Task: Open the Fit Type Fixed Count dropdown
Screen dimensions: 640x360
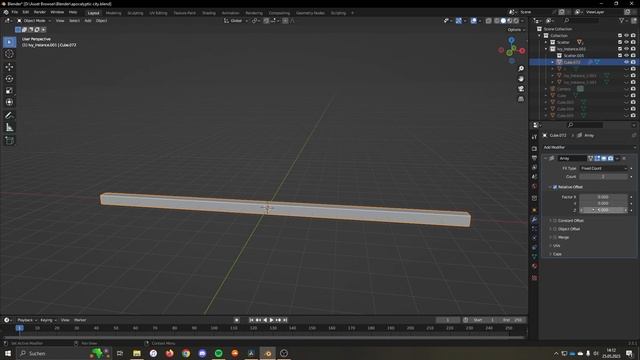Action: tap(604, 168)
